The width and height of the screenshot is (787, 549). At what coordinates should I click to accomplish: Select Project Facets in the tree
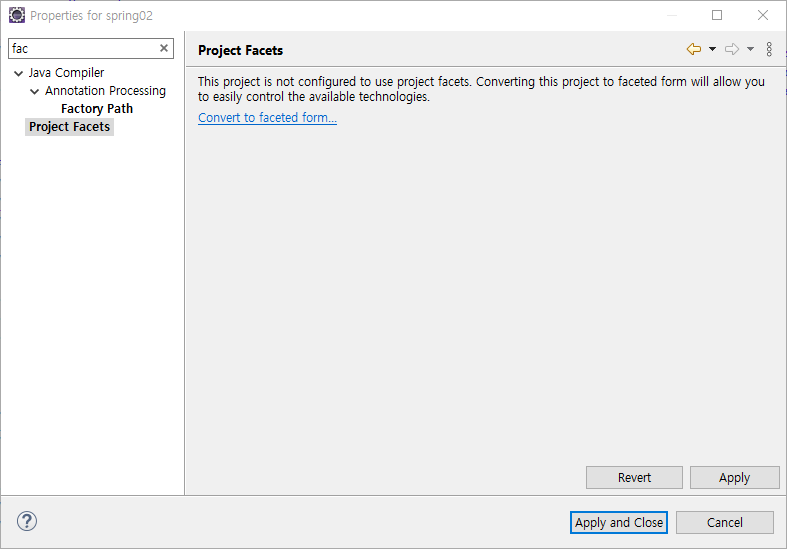click(69, 127)
